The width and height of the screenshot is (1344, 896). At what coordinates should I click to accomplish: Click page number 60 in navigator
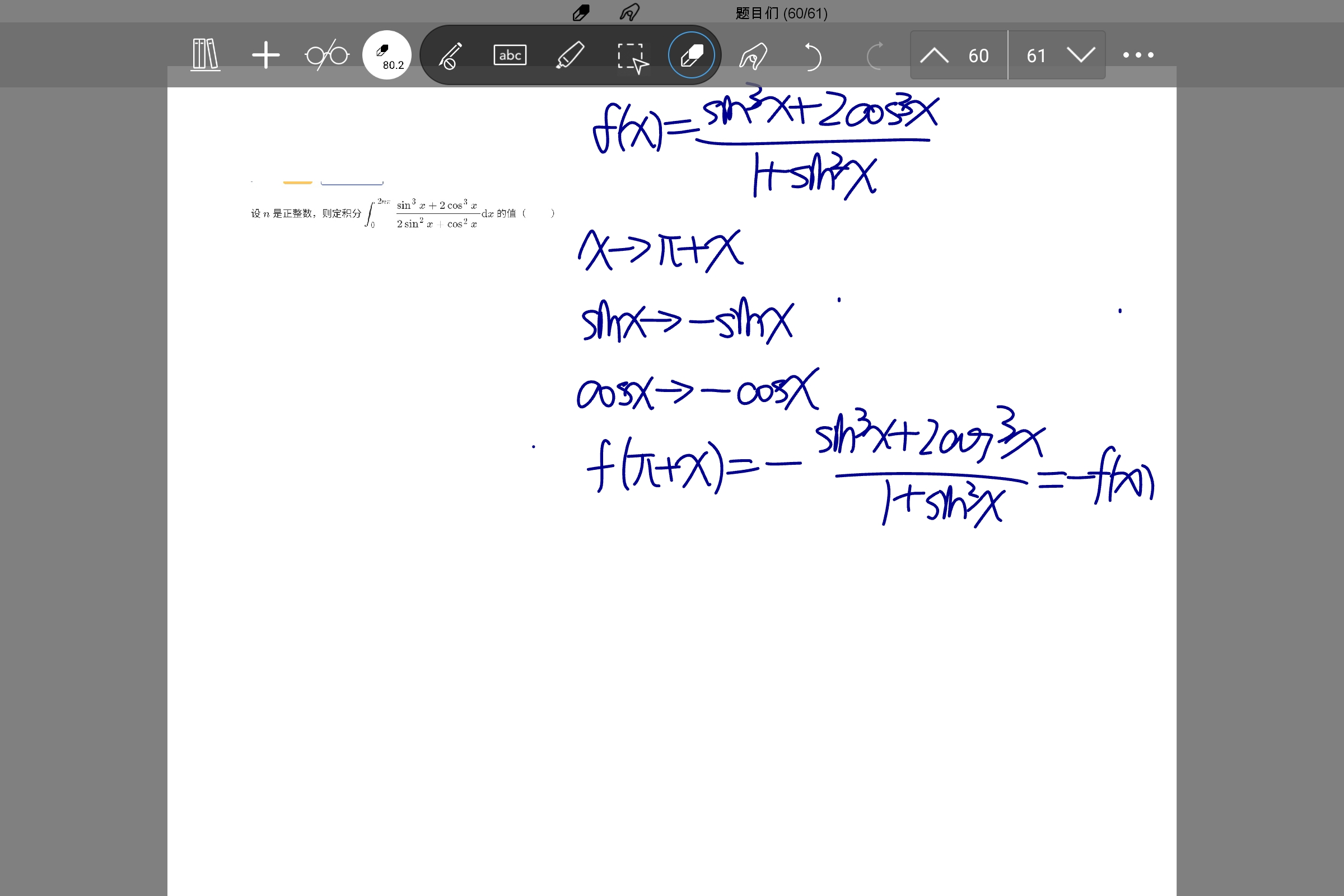[978, 55]
